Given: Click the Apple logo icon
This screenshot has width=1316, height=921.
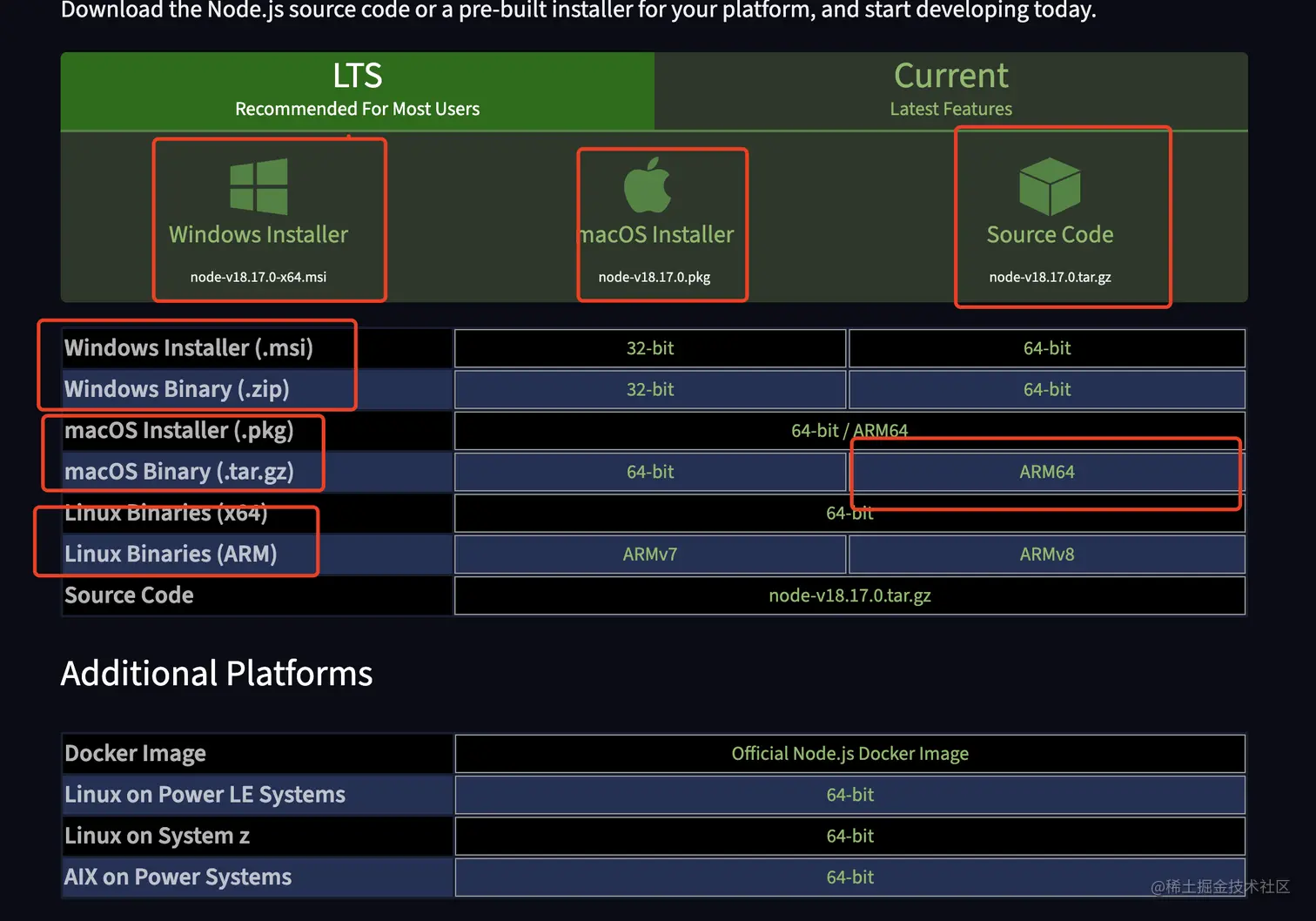Looking at the screenshot, I should tap(648, 185).
